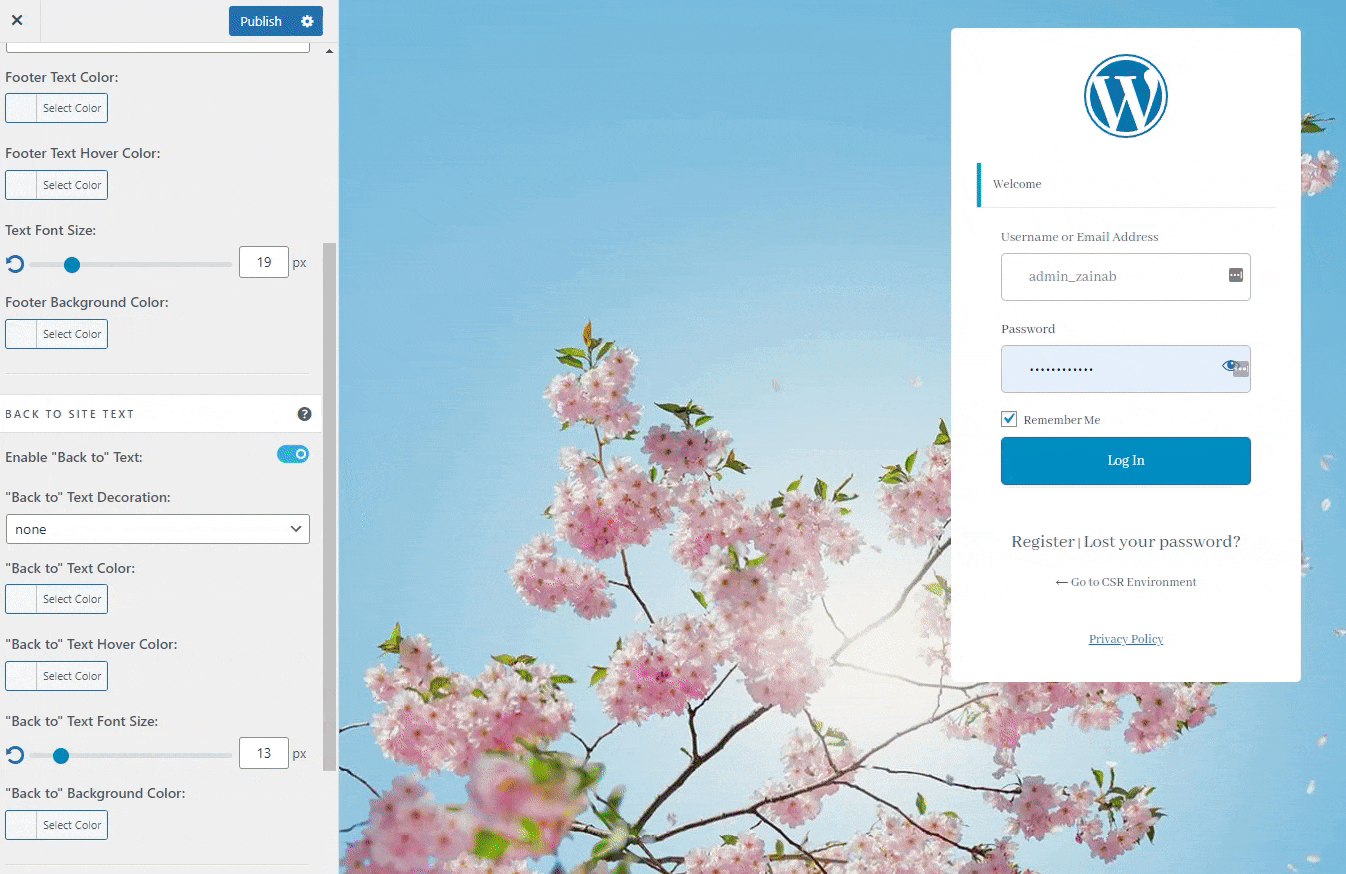
Task: Click the Publish button
Action: click(262, 21)
